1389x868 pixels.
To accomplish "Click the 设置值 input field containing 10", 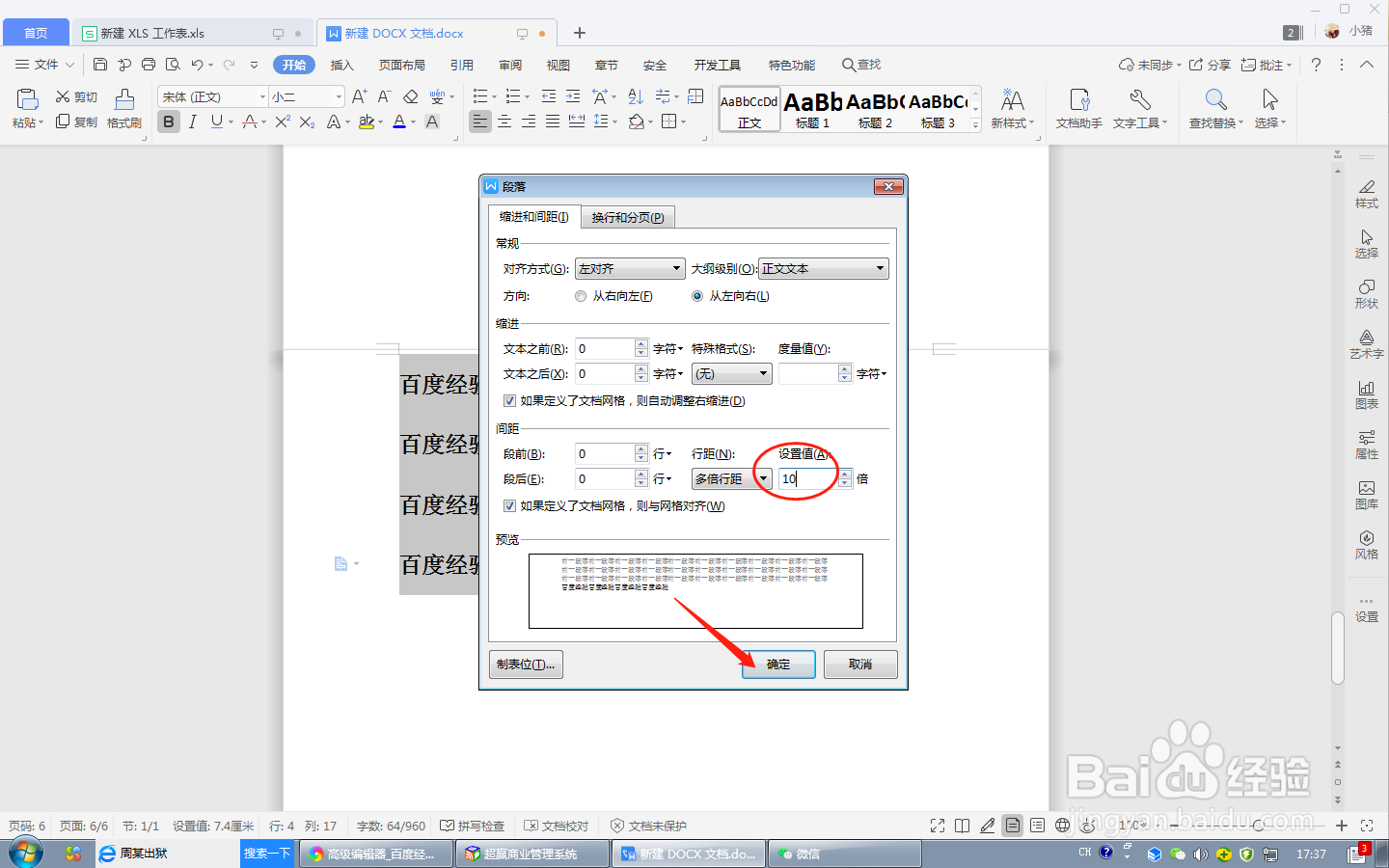I will [x=807, y=478].
